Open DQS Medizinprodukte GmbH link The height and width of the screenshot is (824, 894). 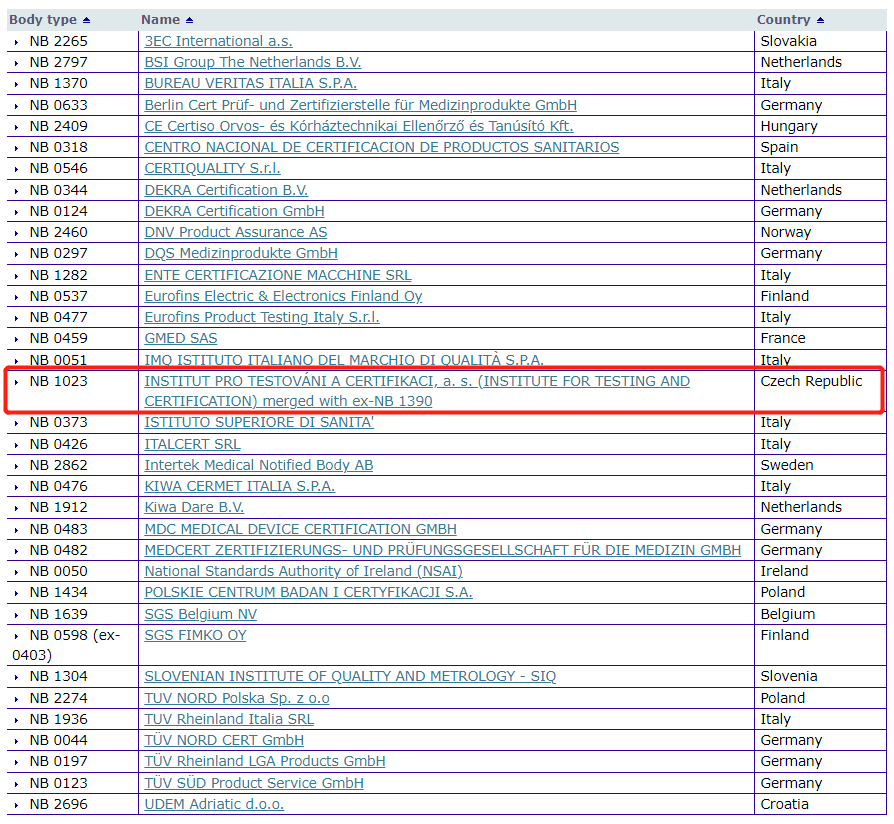coord(241,253)
